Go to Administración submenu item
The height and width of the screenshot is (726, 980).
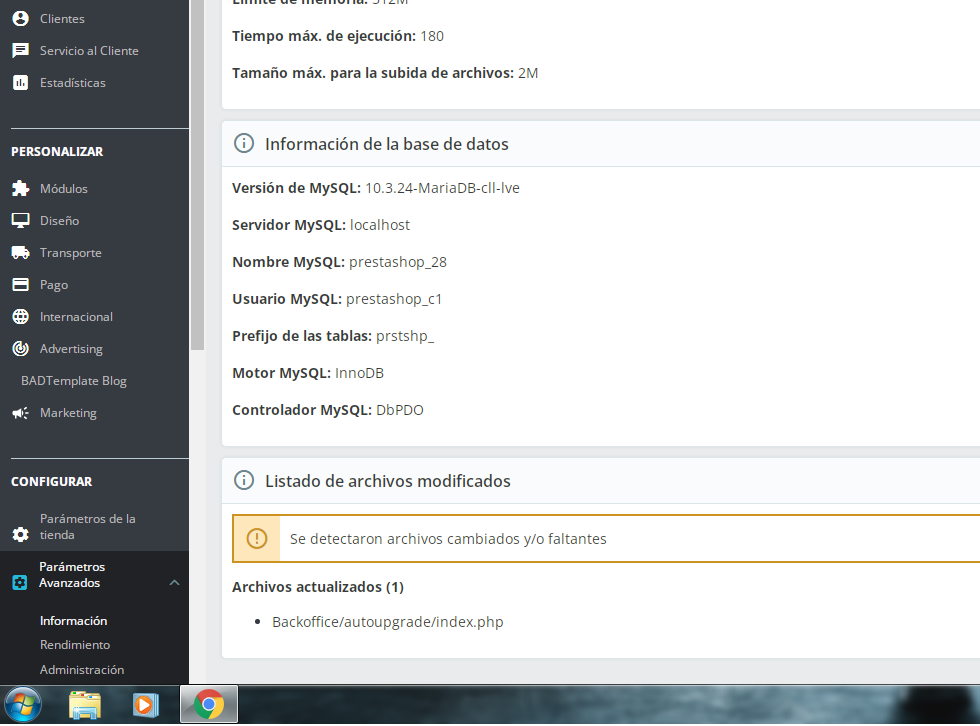pyautogui.click(x=82, y=670)
